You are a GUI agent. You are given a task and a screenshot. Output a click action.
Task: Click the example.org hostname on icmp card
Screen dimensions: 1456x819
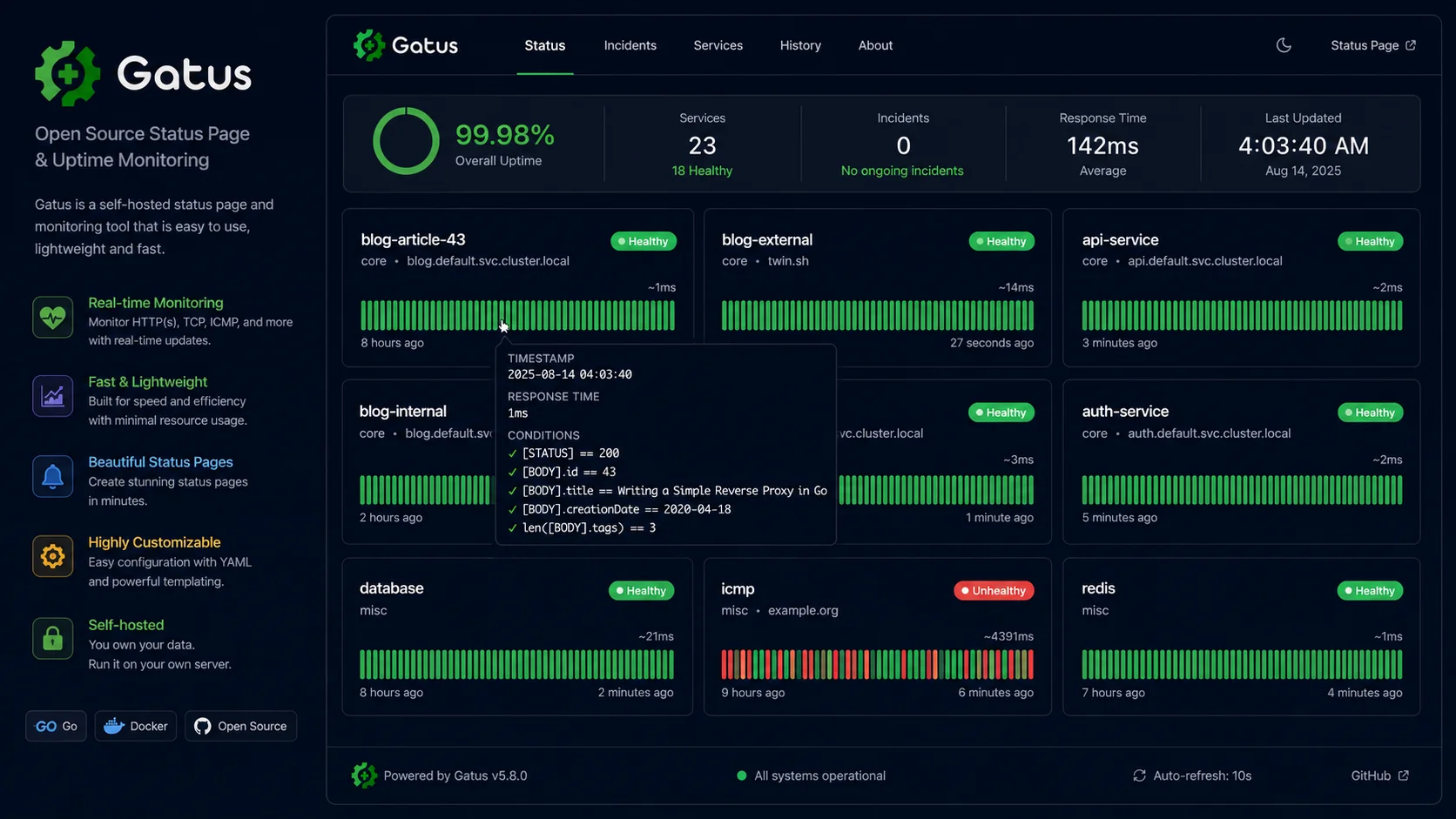803,610
